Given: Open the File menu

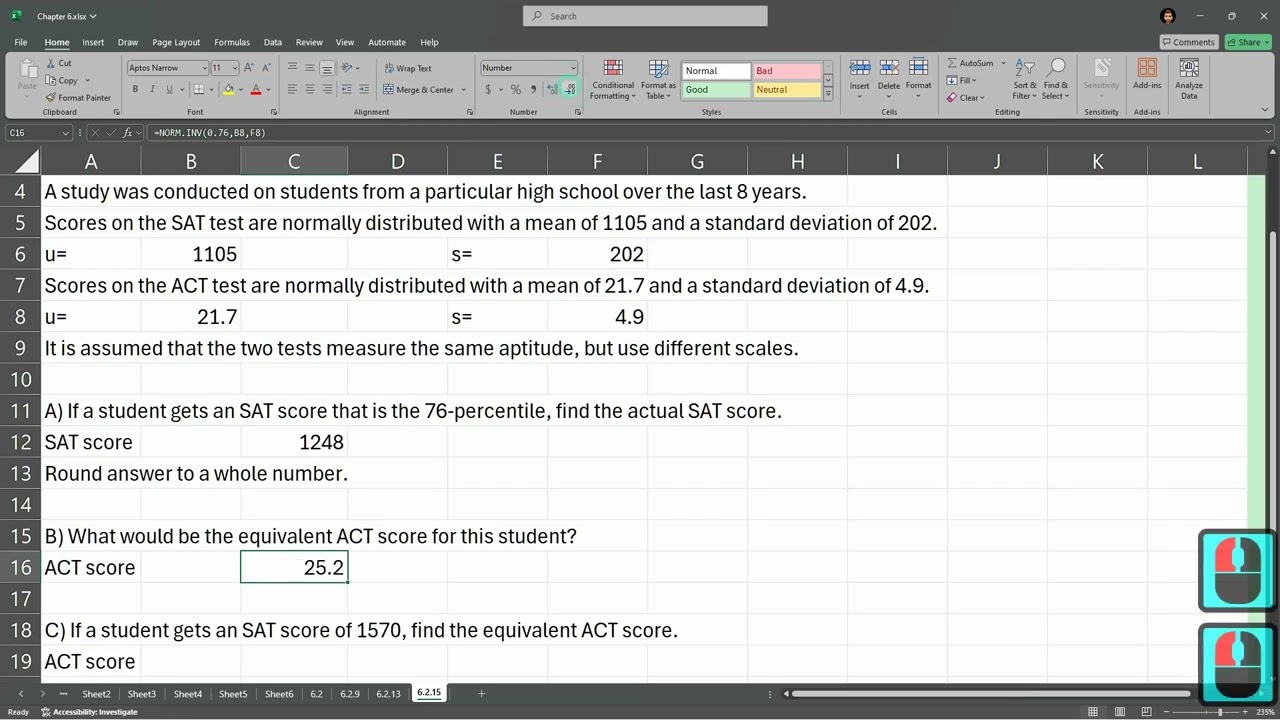Looking at the screenshot, I should click(x=20, y=42).
